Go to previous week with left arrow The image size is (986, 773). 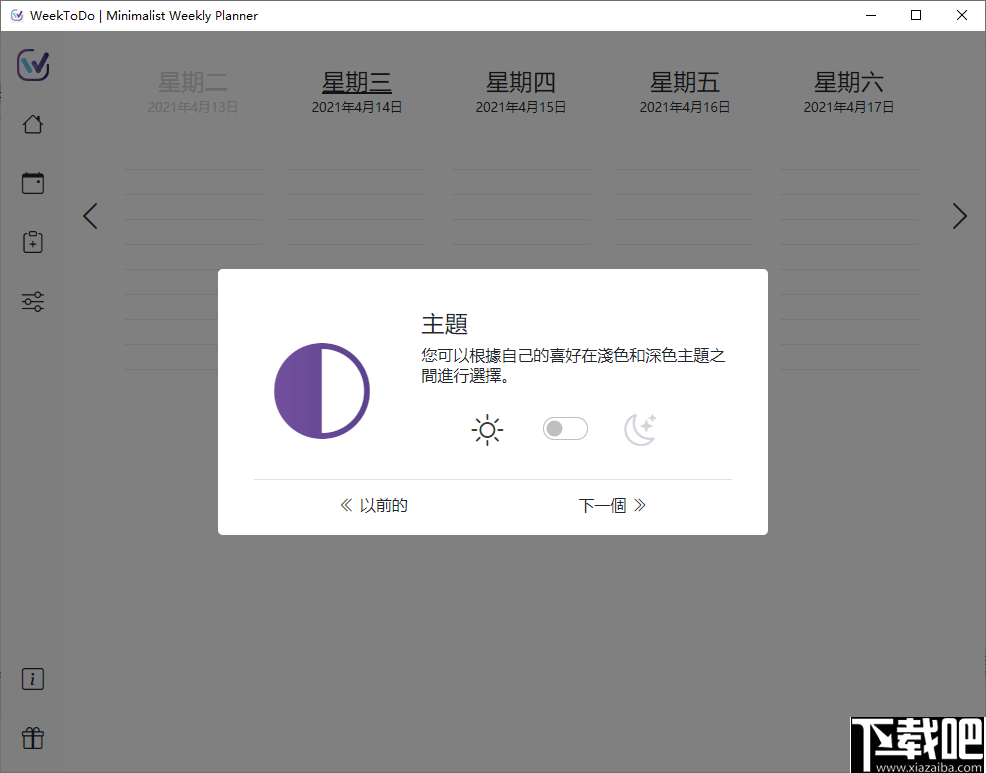coord(91,216)
